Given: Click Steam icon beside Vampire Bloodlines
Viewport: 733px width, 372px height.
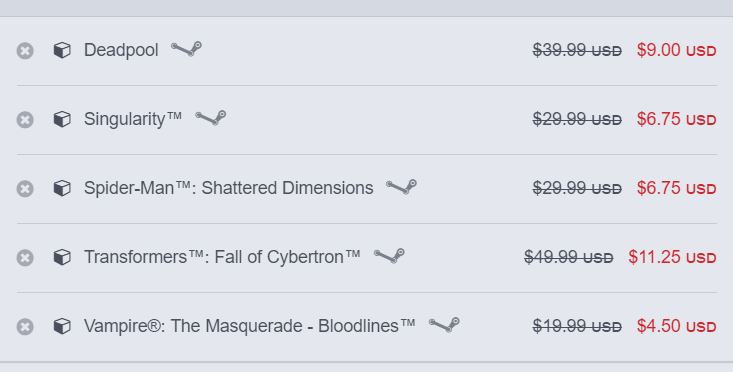Looking at the screenshot, I should pyautogui.click(x=444, y=325).
